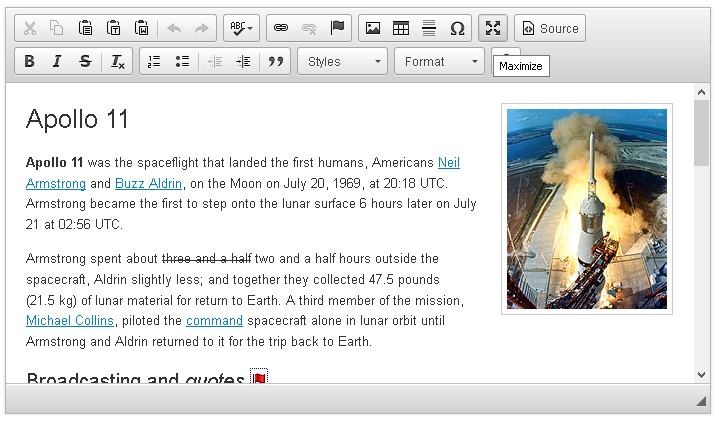Image resolution: width=719 pixels, height=421 pixels.
Task: Click the scrollbar up arrow
Action: pyautogui.click(x=701, y=92)
